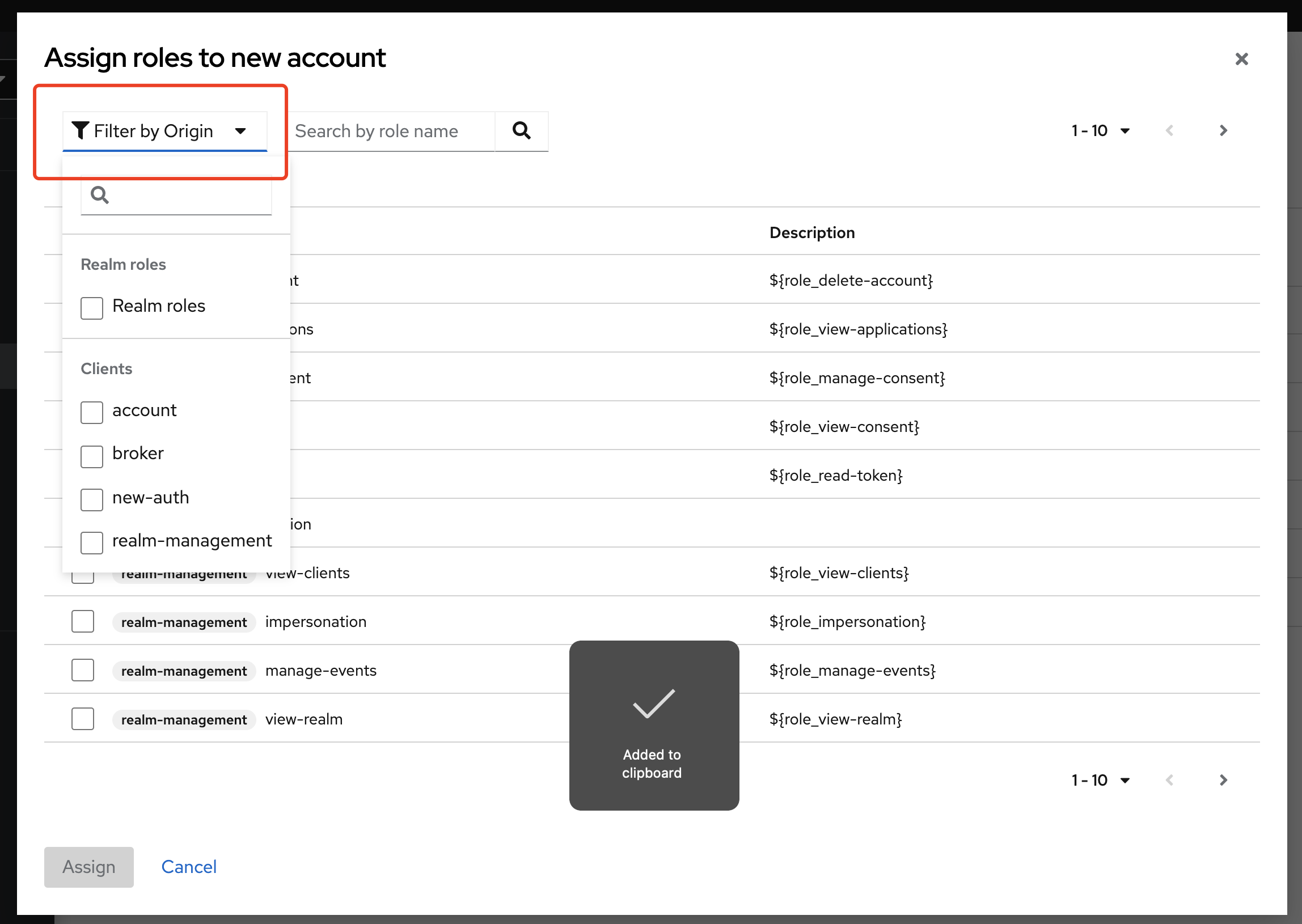The image size is (1302, 924).
Task: Open the top 1-10 pagination dropdown
Action: tap(1101, 130)
